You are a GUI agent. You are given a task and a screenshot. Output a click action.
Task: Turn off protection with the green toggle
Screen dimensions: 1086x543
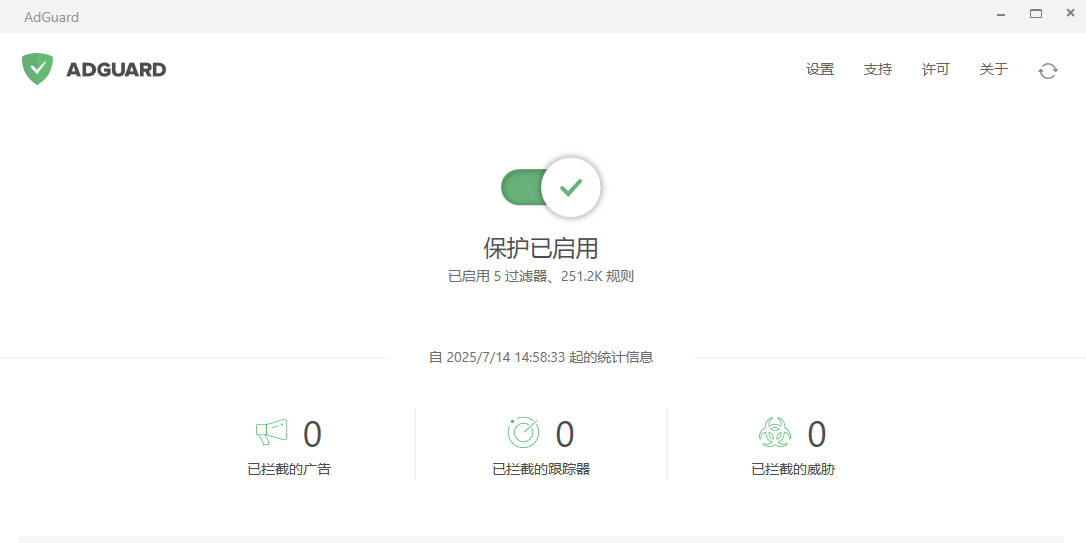551,187
